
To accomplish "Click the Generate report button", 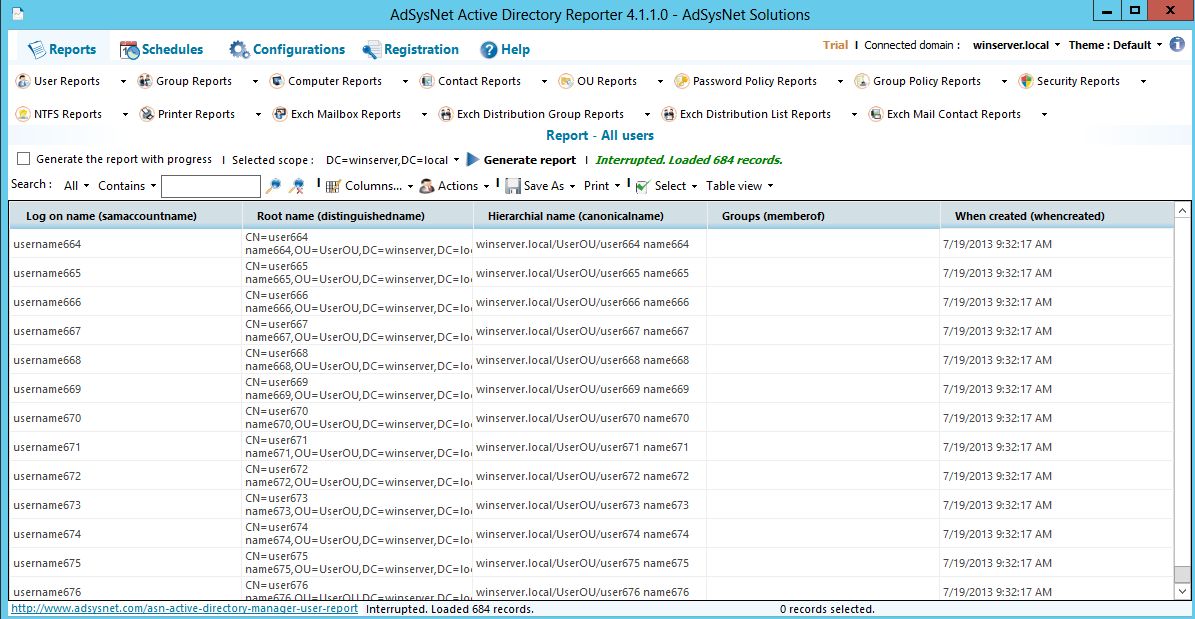I will click(530, 160).
